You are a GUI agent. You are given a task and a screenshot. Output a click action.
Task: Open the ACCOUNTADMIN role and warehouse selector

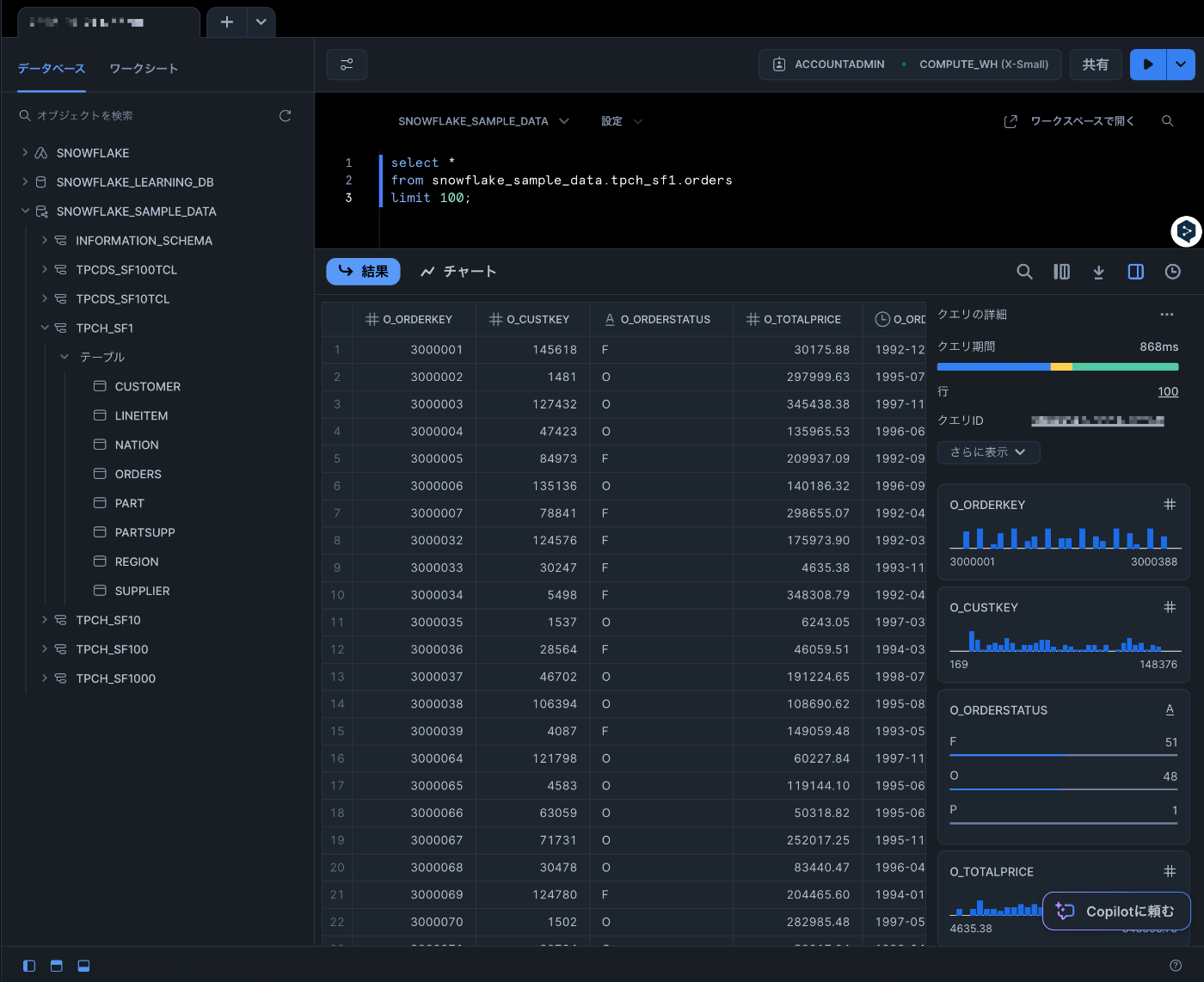click(910, 64)
